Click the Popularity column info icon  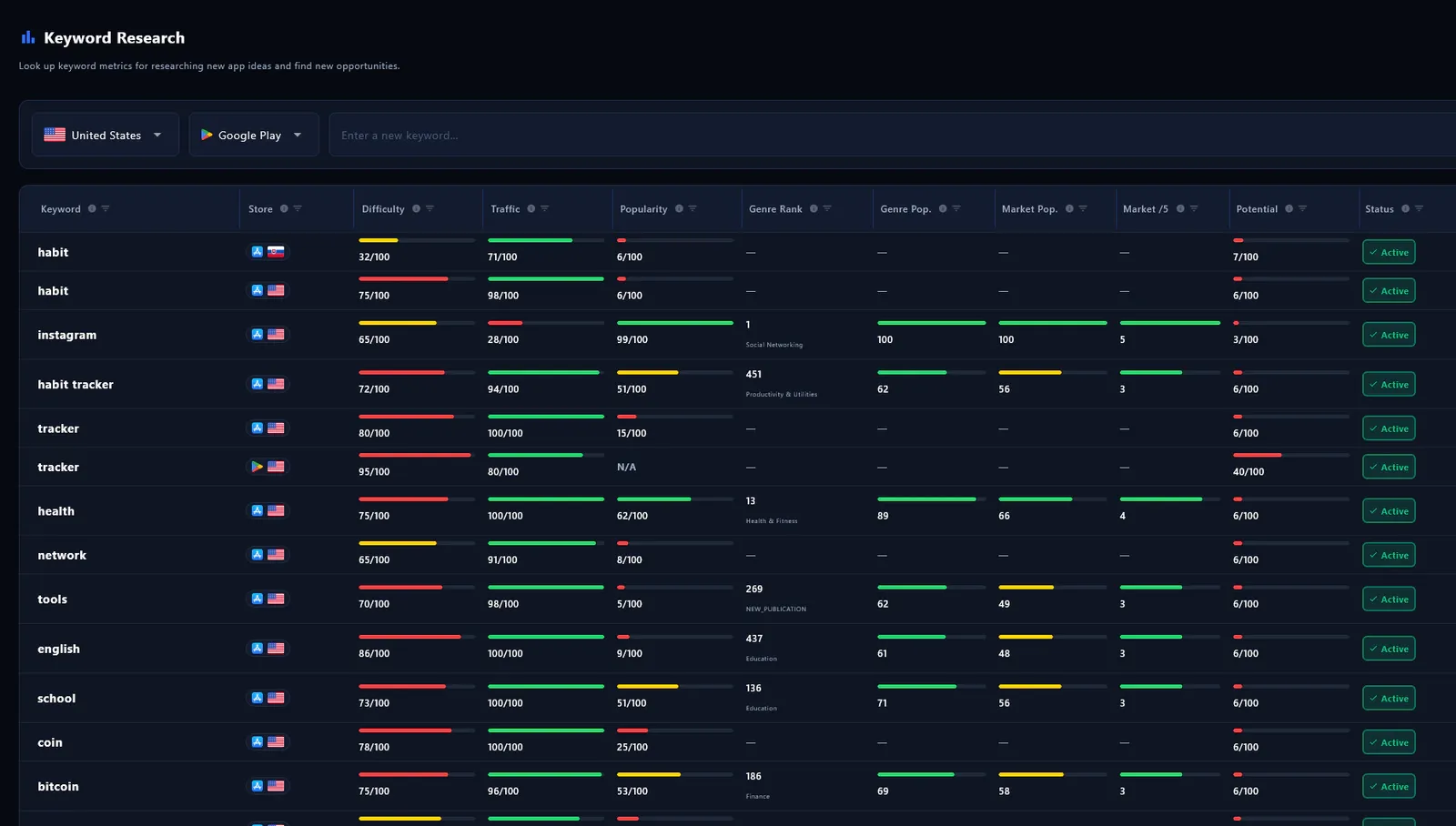pyautogui.click(x=679, y=209)
